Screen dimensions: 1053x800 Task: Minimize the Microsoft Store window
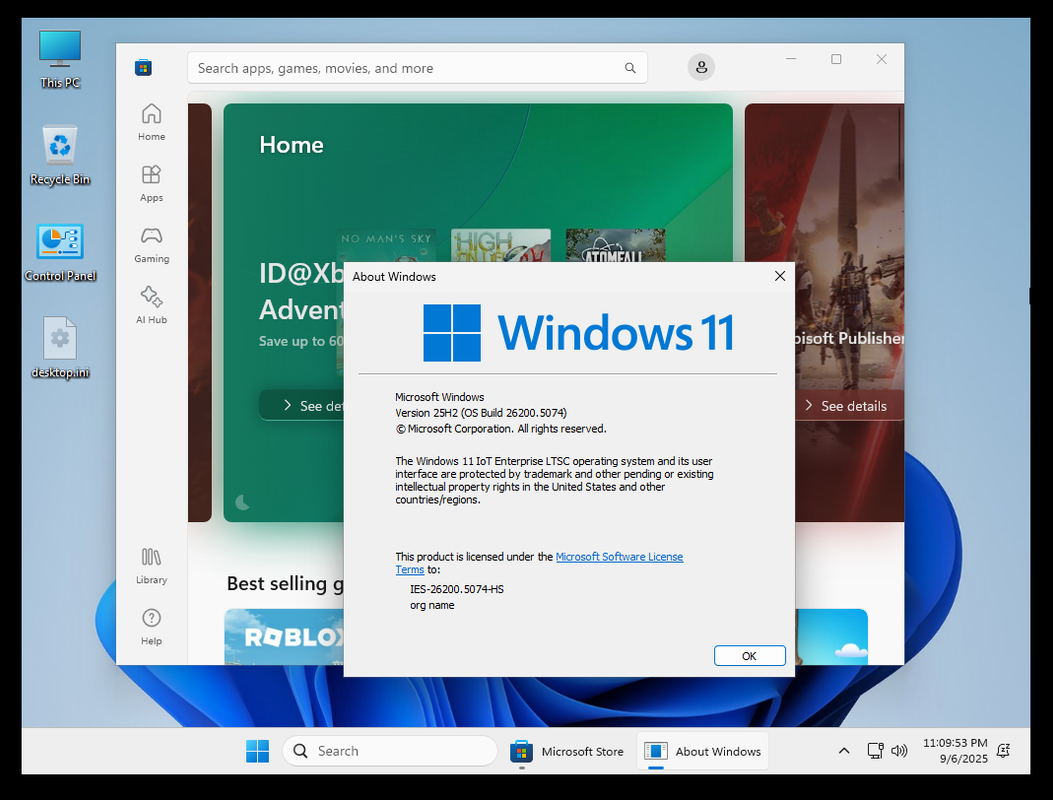click(x=791, y=59)
